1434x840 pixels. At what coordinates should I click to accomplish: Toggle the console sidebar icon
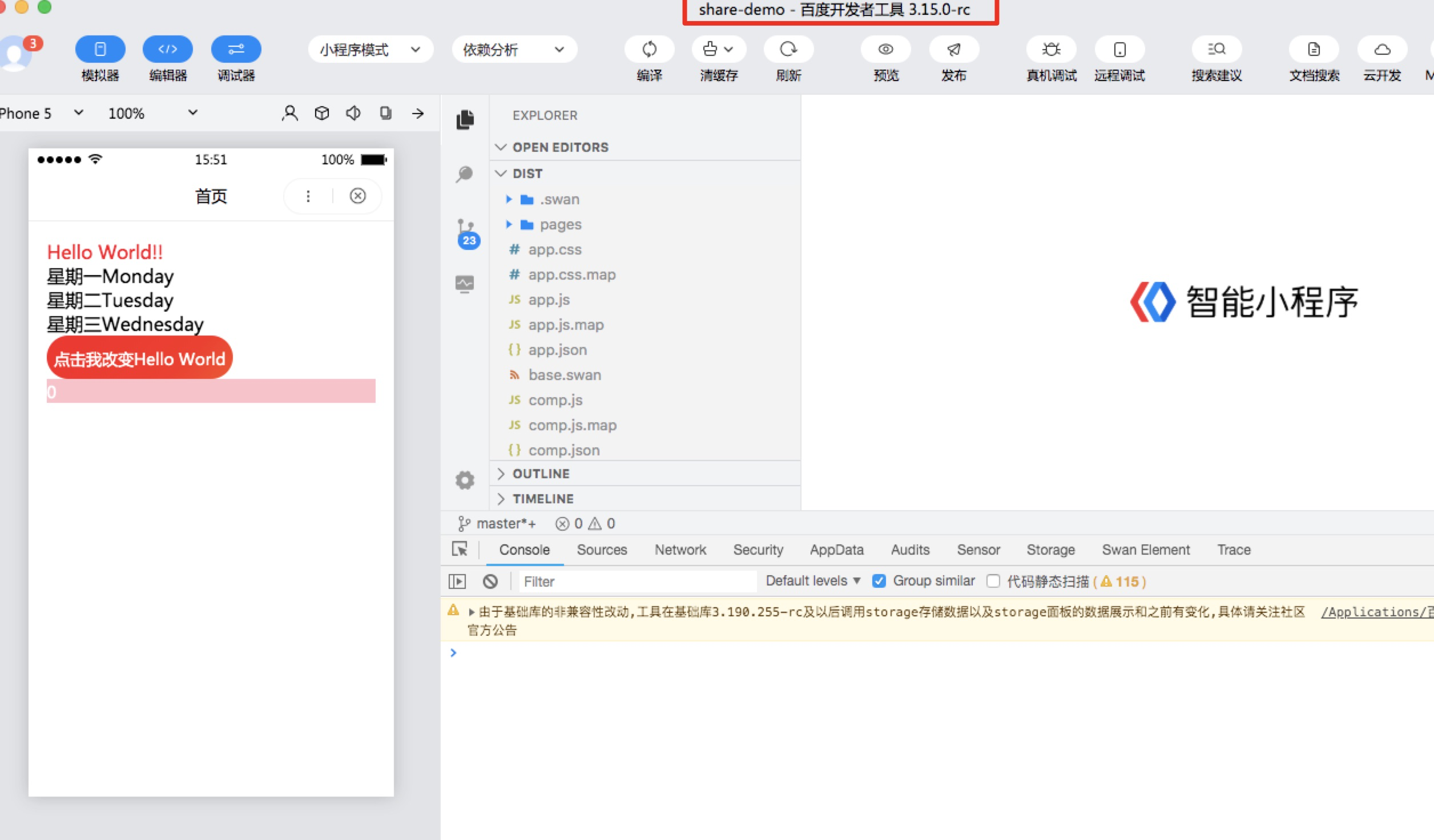tap(457, 581)
